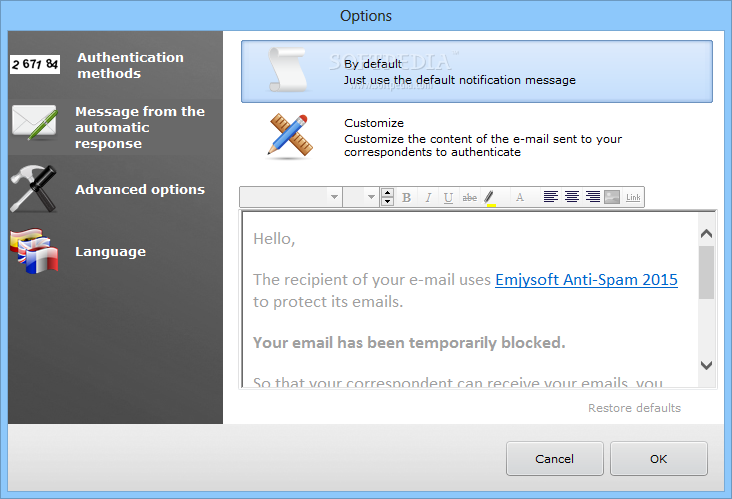732x499 pixels.
Task: Change the font color
Action: point(519,198)
